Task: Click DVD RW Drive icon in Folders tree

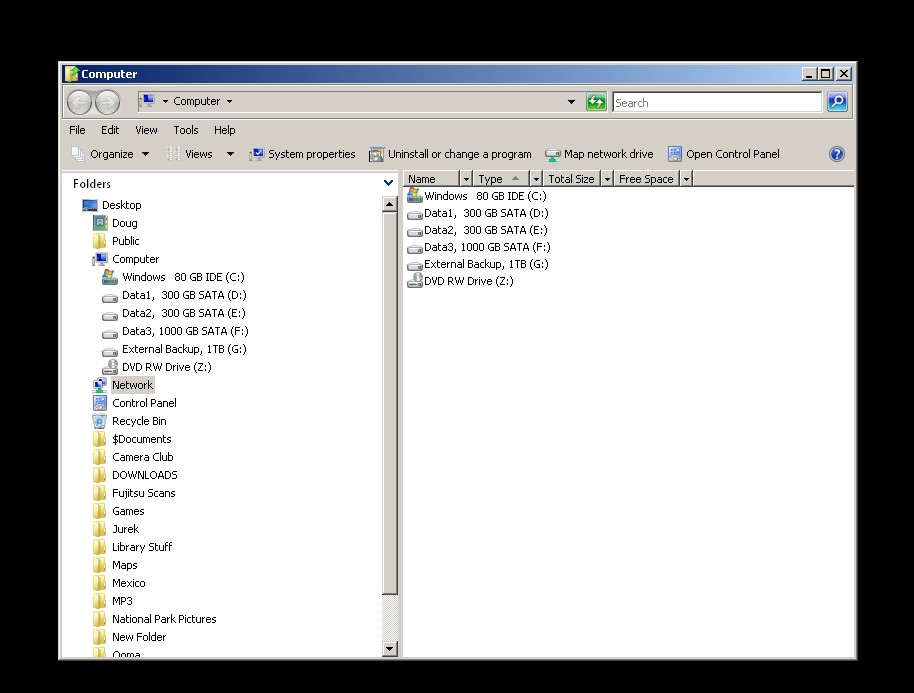Action: pyautogui.click(x=110, y=367)
